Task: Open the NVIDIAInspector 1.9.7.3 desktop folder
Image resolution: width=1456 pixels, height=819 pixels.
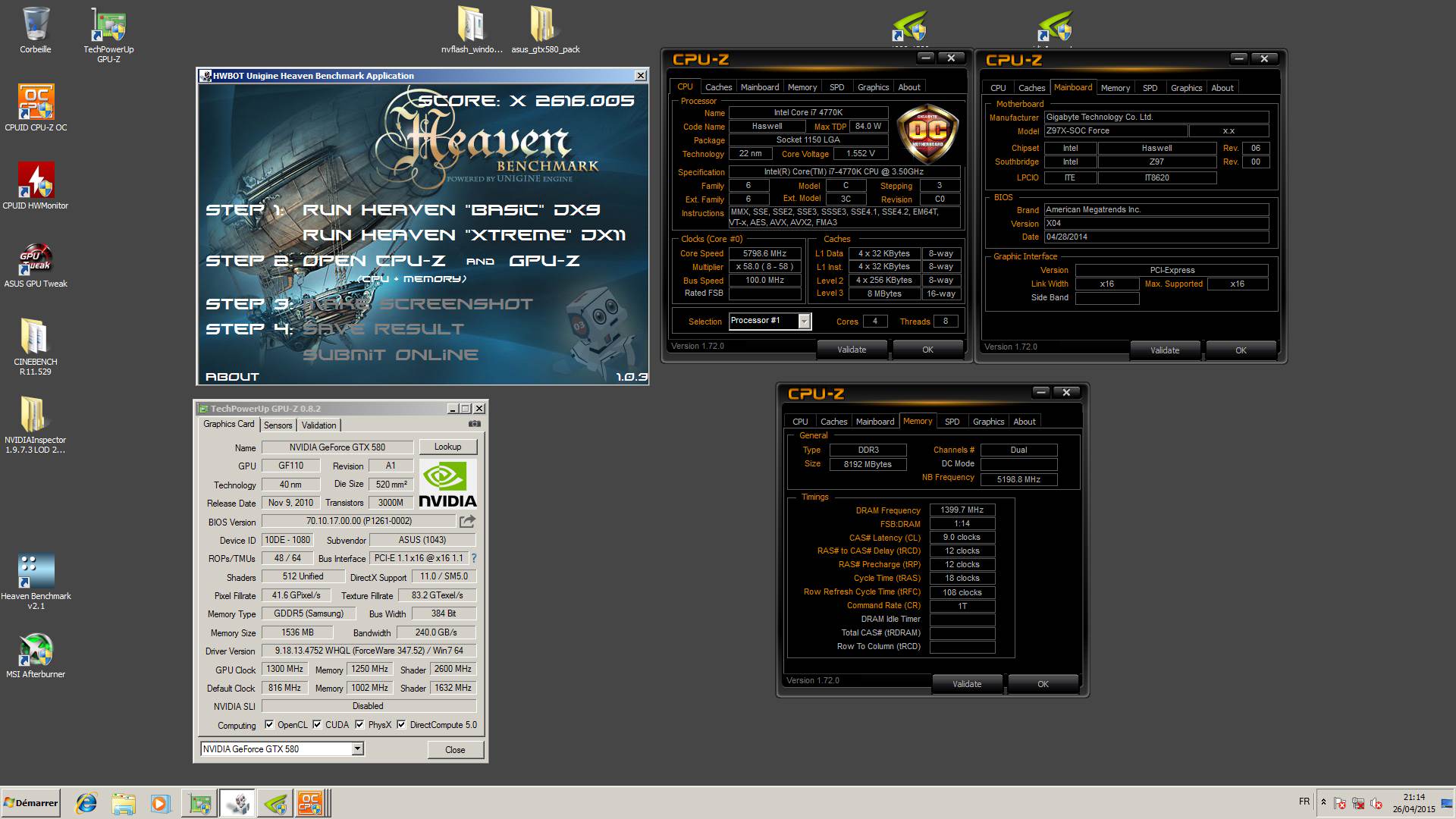Action: 36,425
